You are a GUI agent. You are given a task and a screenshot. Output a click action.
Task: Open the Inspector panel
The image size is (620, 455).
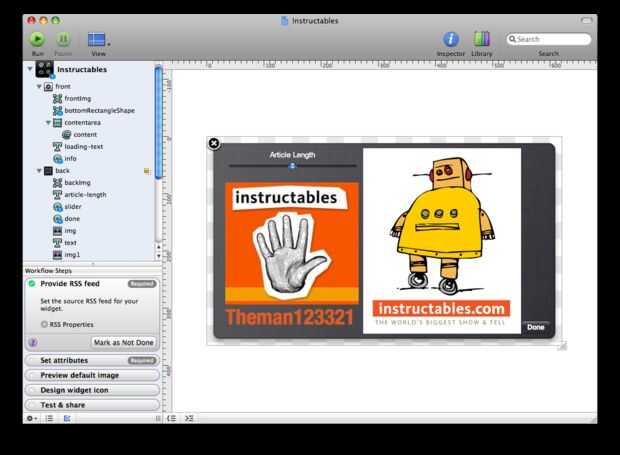[x=451, y=40]
